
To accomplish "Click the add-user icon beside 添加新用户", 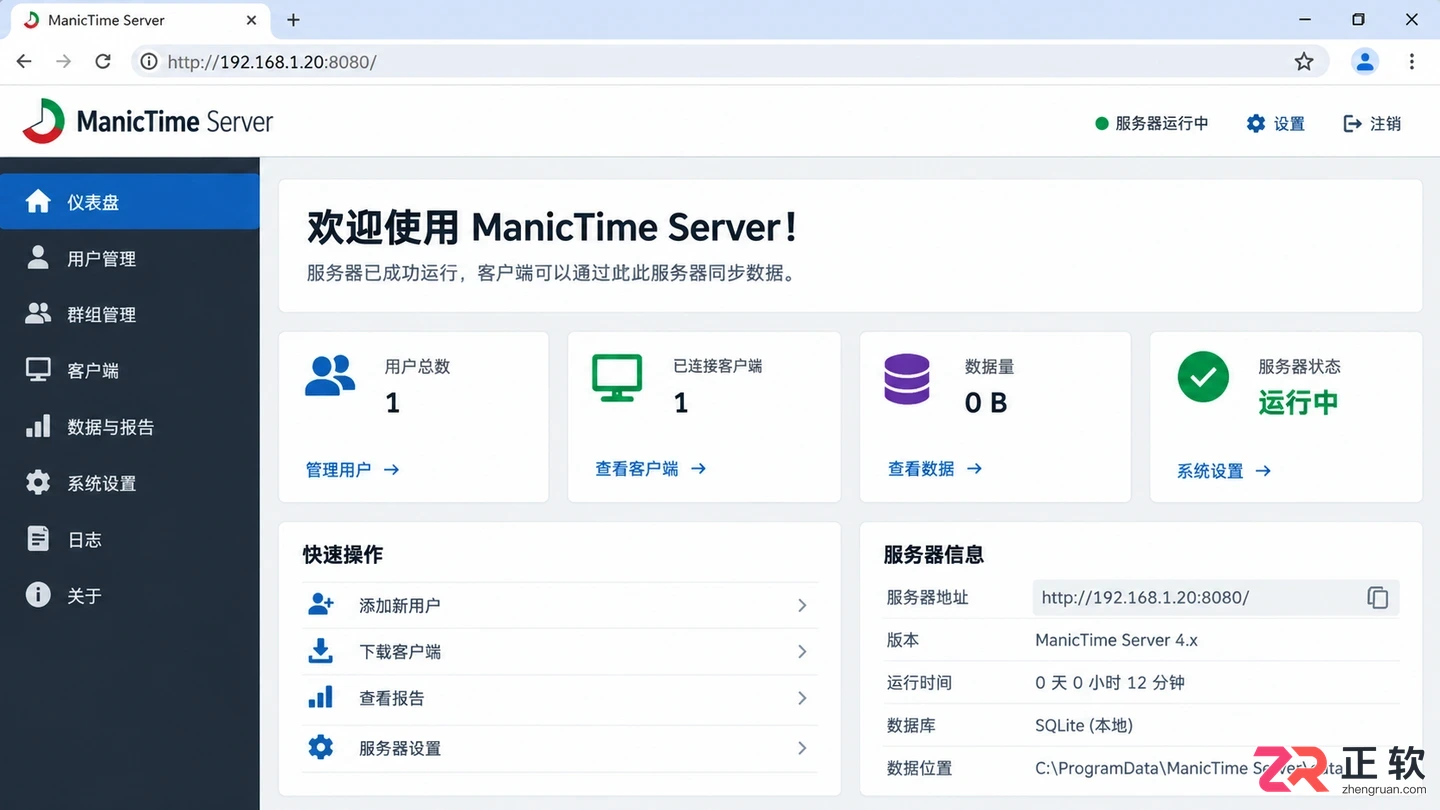I will (x=320, y=604).
